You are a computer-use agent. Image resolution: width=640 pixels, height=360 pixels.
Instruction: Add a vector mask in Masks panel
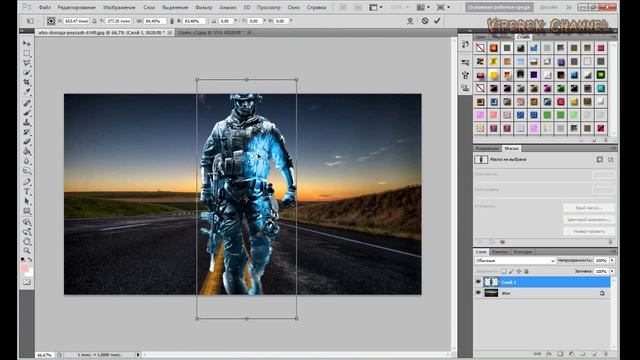point(611,160)
